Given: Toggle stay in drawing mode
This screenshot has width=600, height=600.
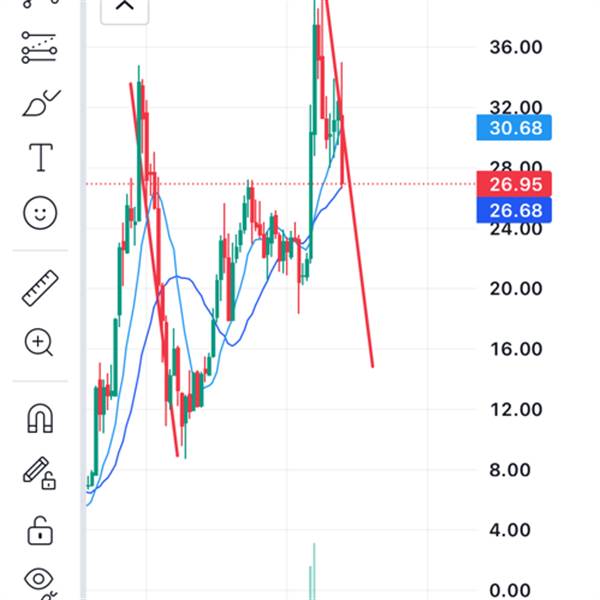Looking at the screenshot, I should tap(39, 473).
